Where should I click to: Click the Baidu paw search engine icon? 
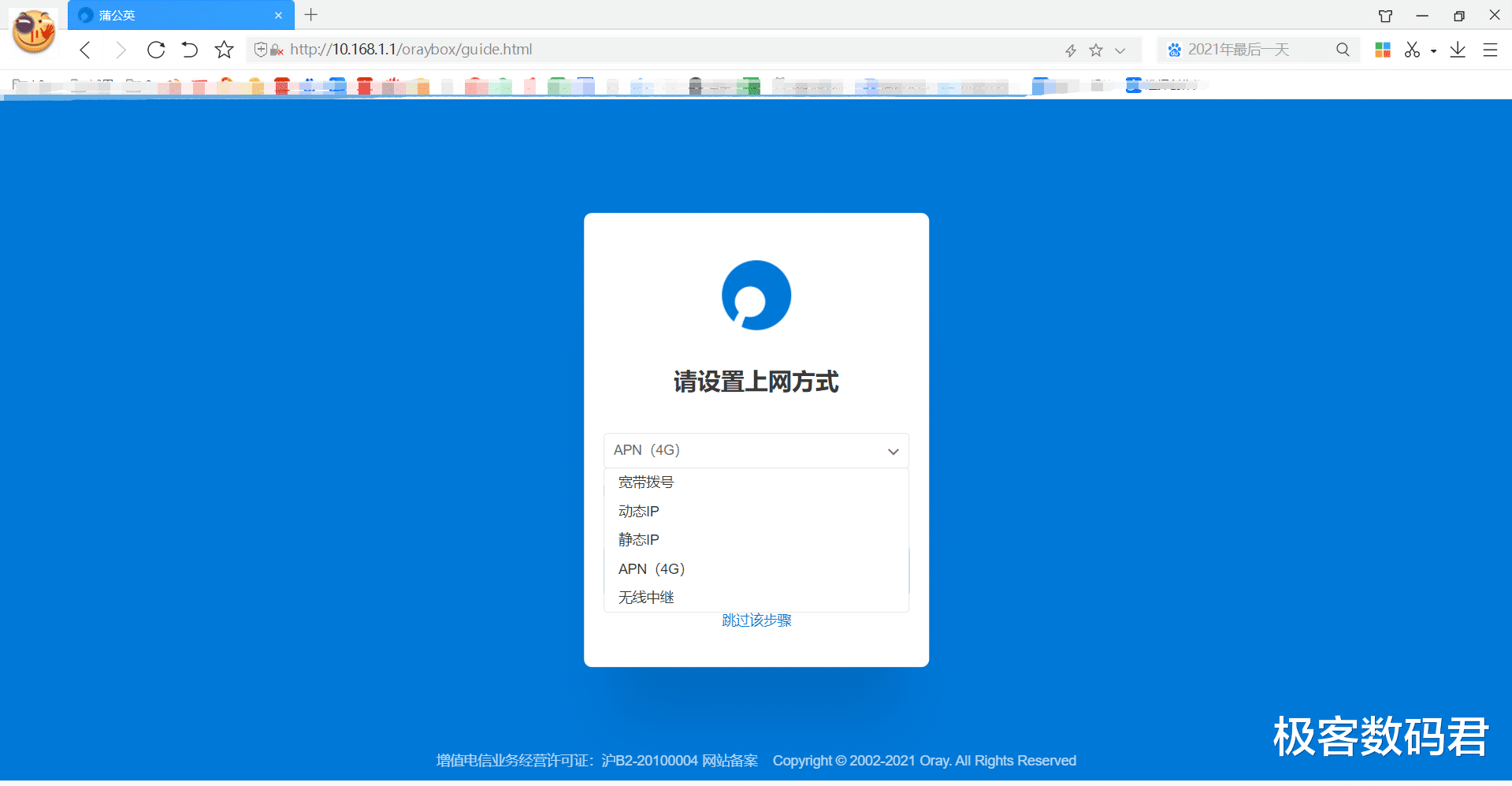tap(1175, 50)
